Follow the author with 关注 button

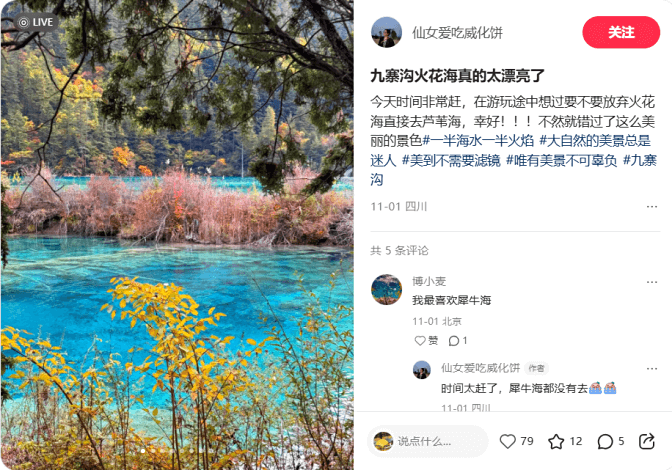tap(621, 32)
